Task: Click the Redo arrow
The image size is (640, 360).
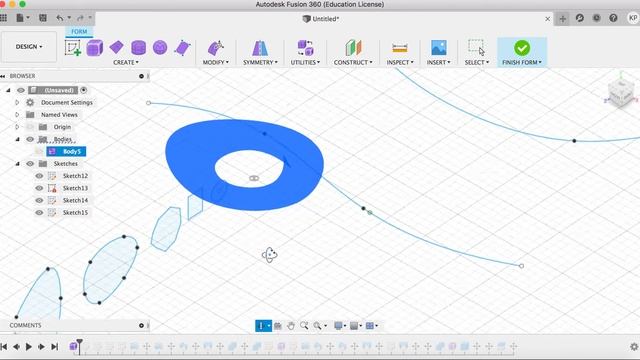Action: click(x=80, y=18)
